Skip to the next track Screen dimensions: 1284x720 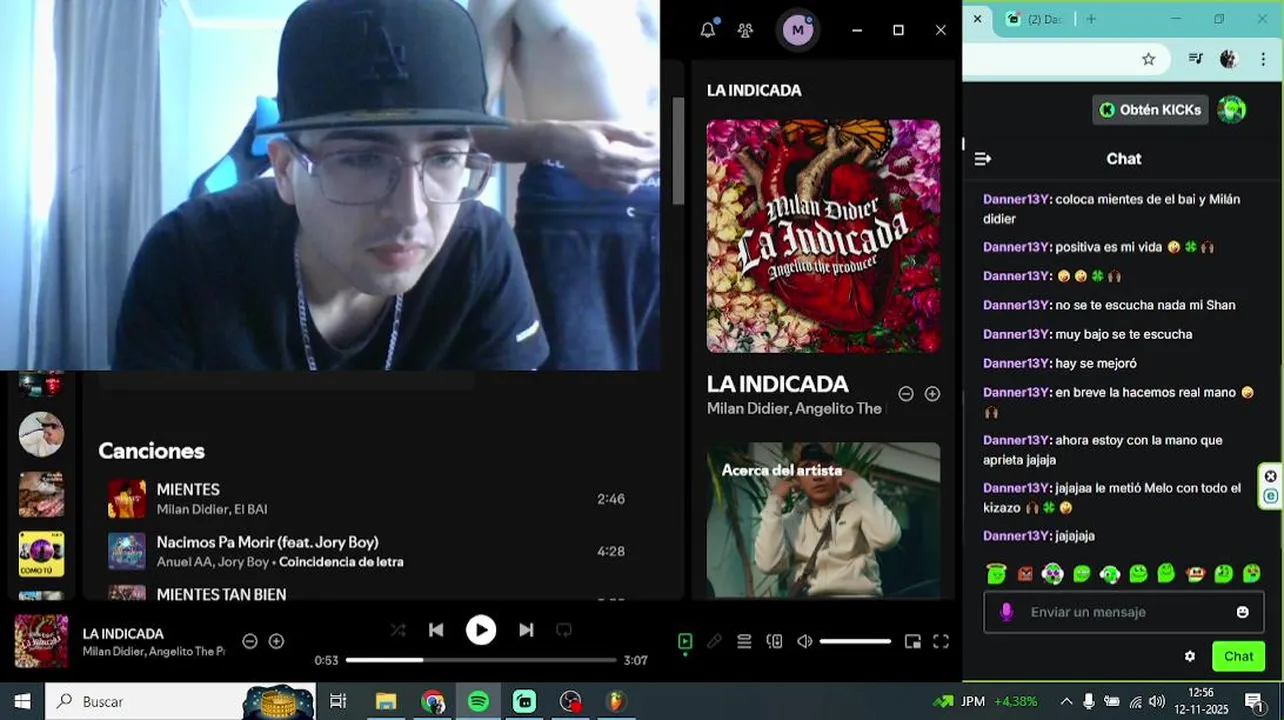point(526,630)
